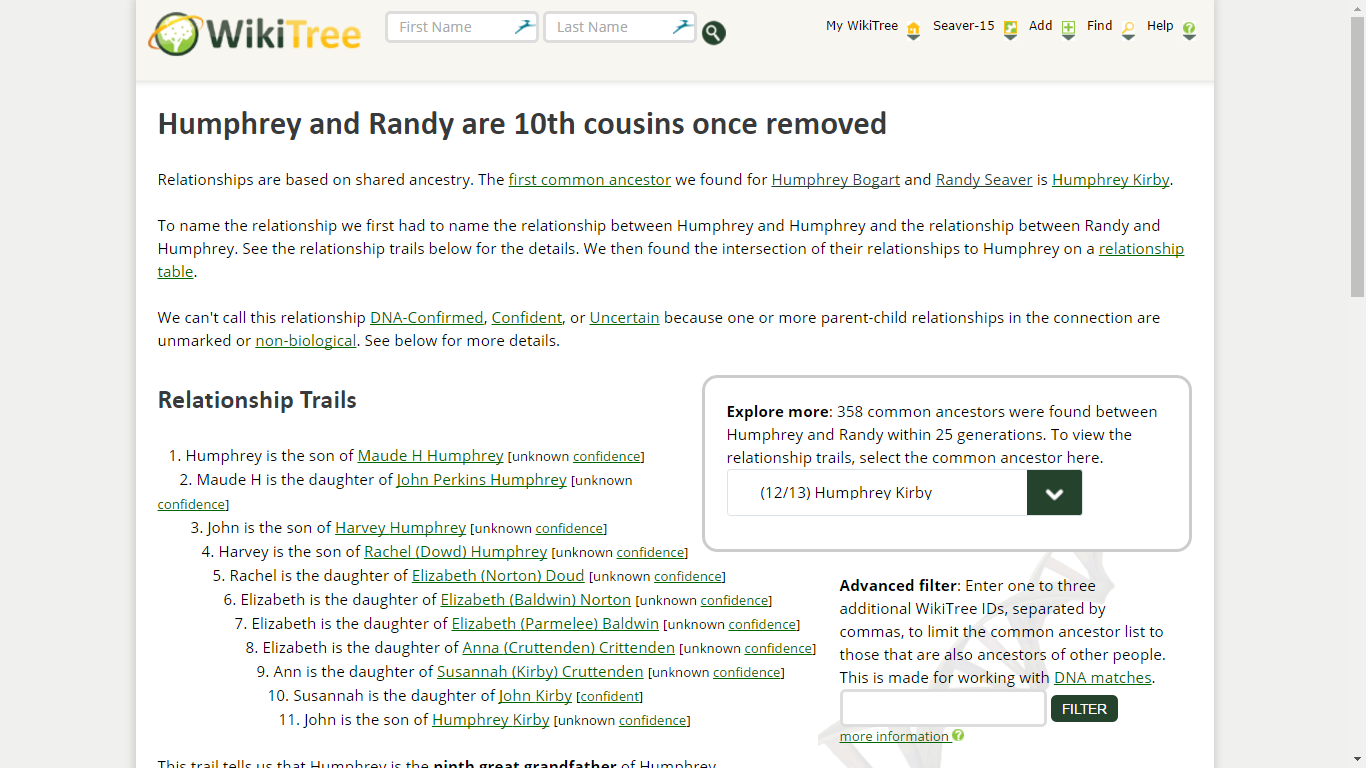This screenshot has height=768, width=1366.
Task: Click confidence link beside Elizabeth (Baldwin) Norton
Action: click(x=734, y=601)
